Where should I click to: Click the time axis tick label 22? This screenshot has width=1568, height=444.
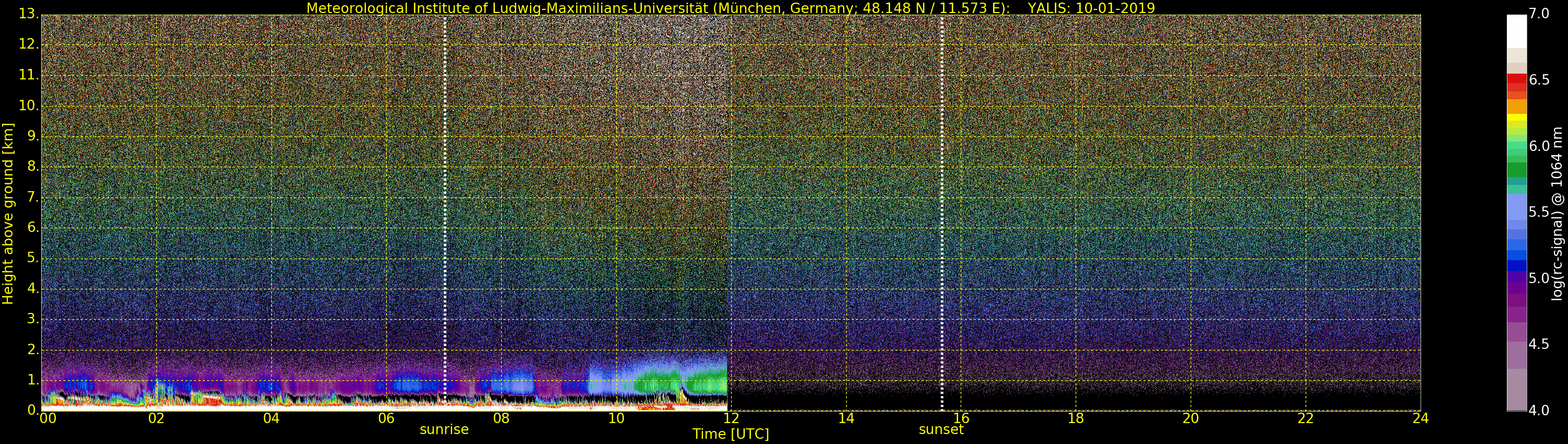pos(1306,418)
